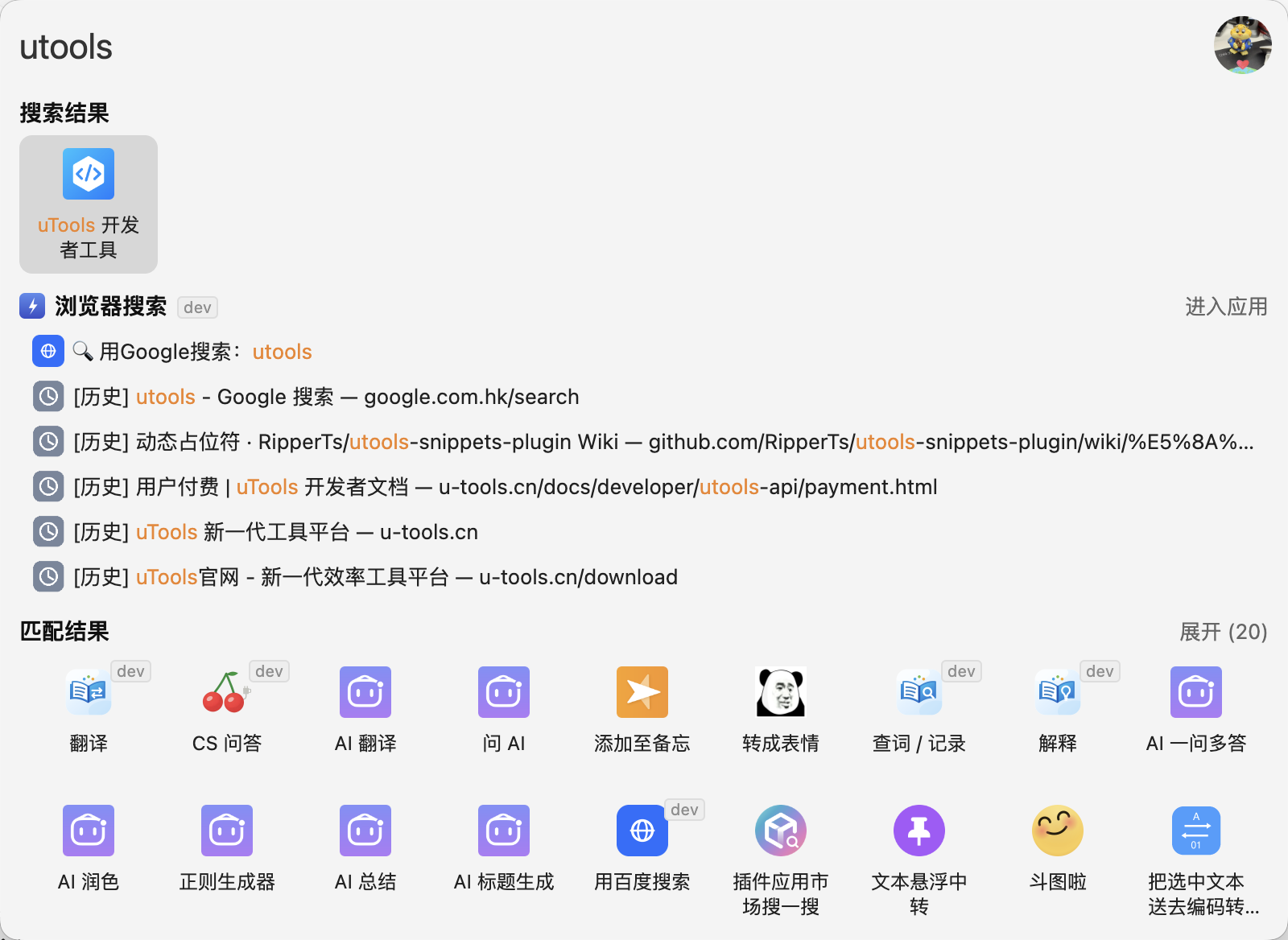
Task: Click the dev badge next to 浏览器搜索
Action: [197, 307]
